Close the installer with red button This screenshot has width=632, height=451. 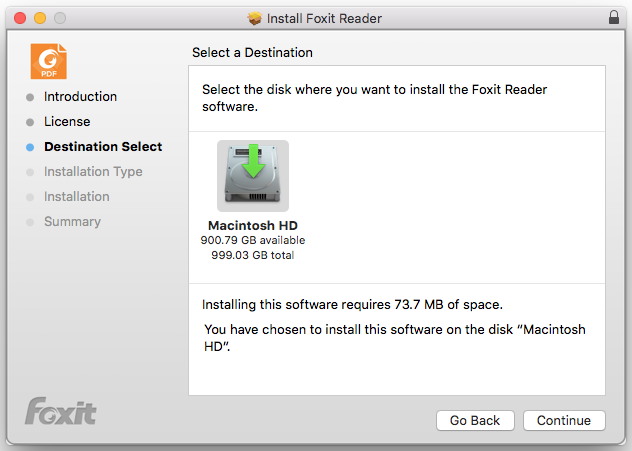20,18
